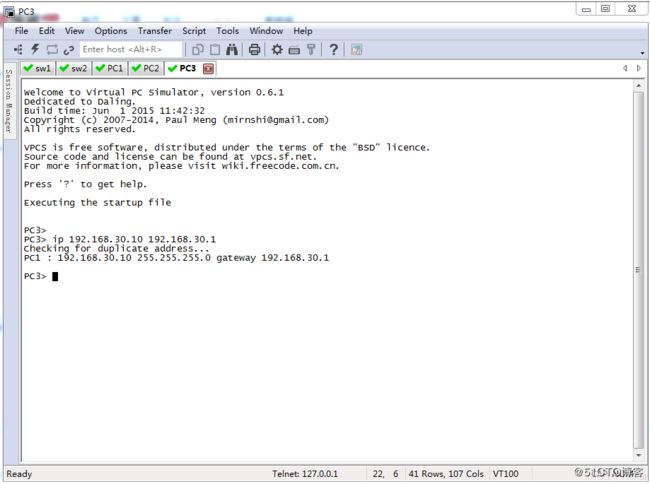Open the Transfer menu
The image size is (650, 484).
[x=155, y=31]
